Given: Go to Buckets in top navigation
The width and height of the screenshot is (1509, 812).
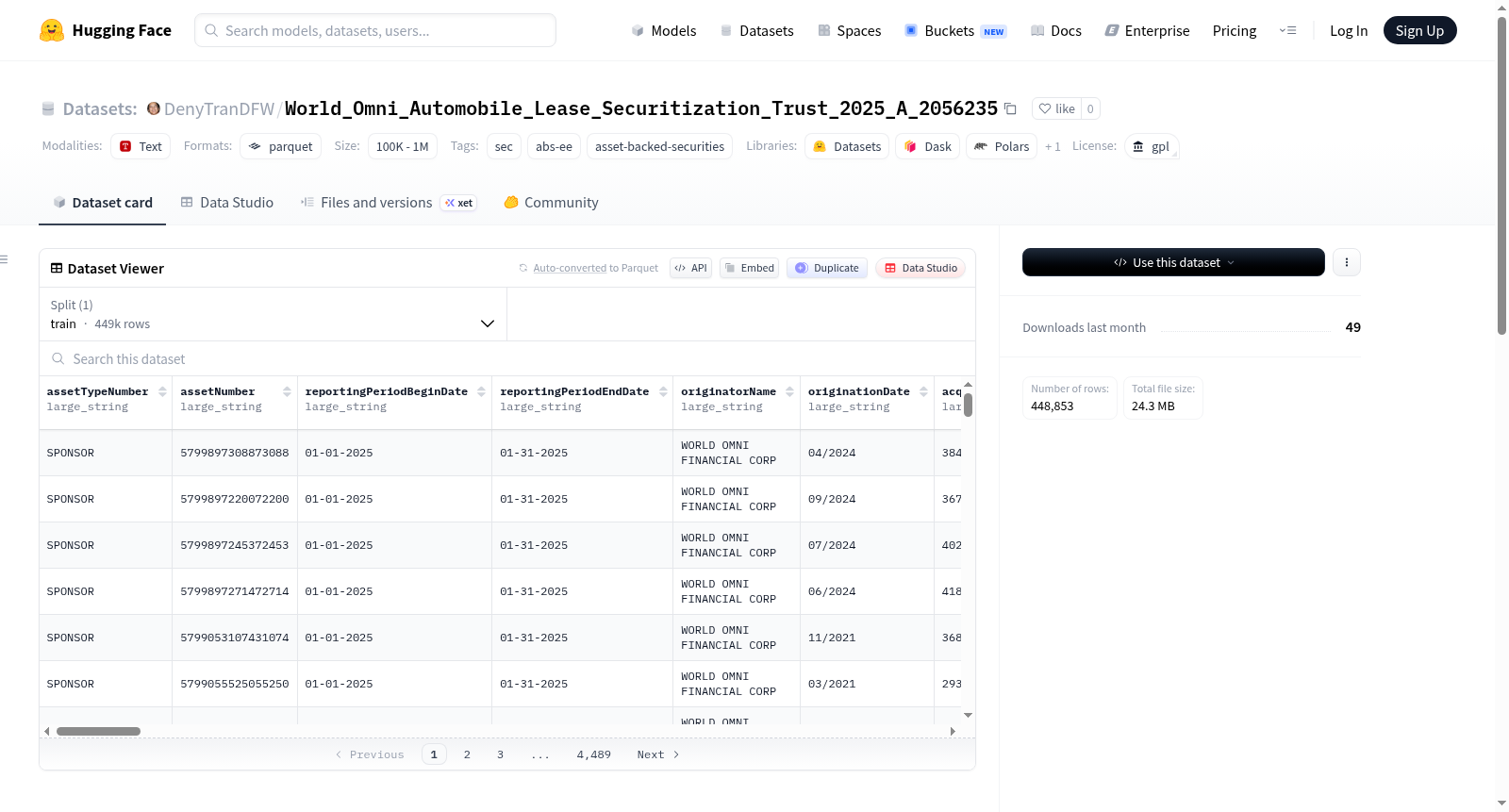Looking at the screenshot, I should coord(955,30).
